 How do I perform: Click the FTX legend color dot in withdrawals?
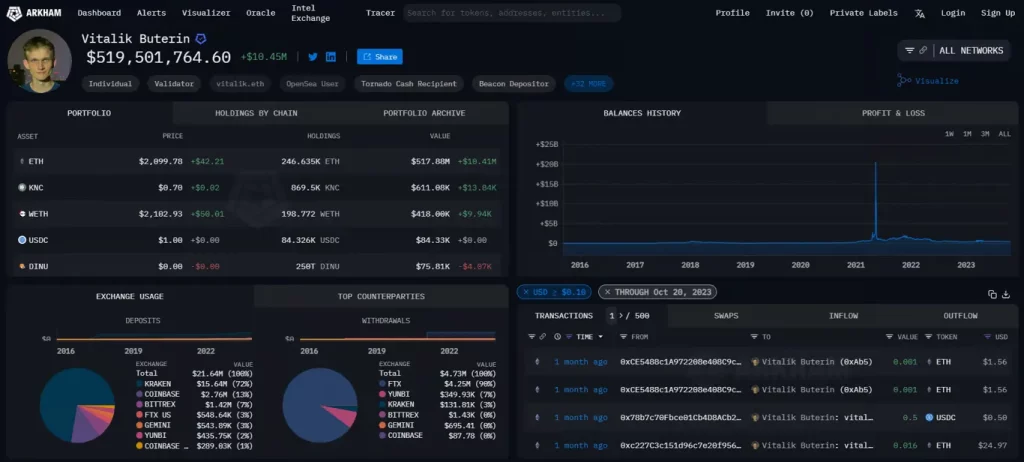click(x=382, y=384)
